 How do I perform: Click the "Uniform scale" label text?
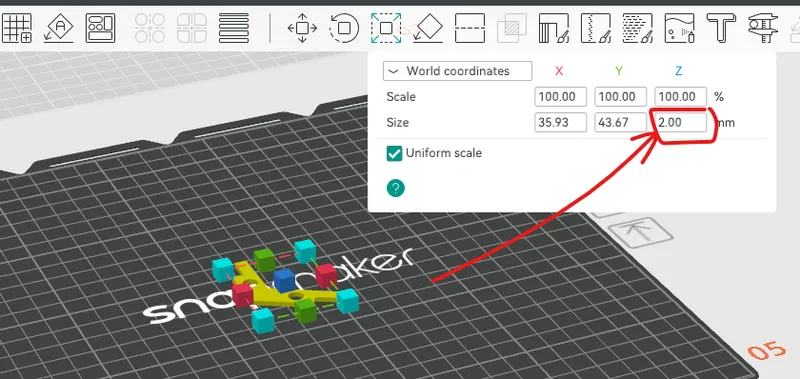pyautogui.click(x=444, y=153)
